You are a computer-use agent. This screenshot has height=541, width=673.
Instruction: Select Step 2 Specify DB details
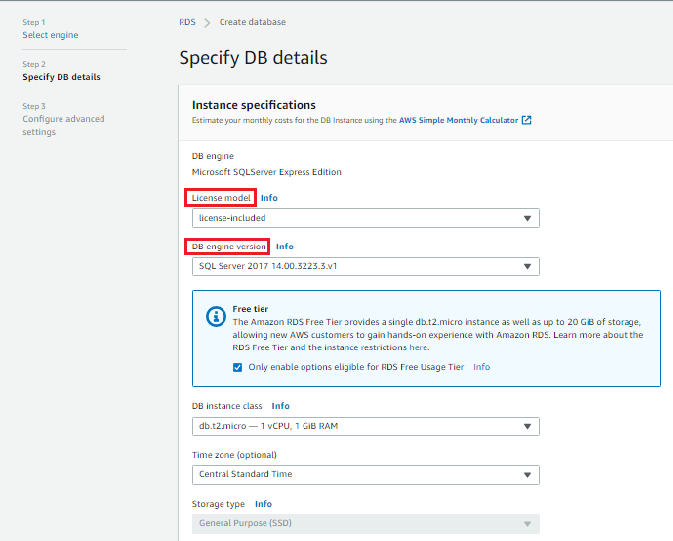pos(61,77)
